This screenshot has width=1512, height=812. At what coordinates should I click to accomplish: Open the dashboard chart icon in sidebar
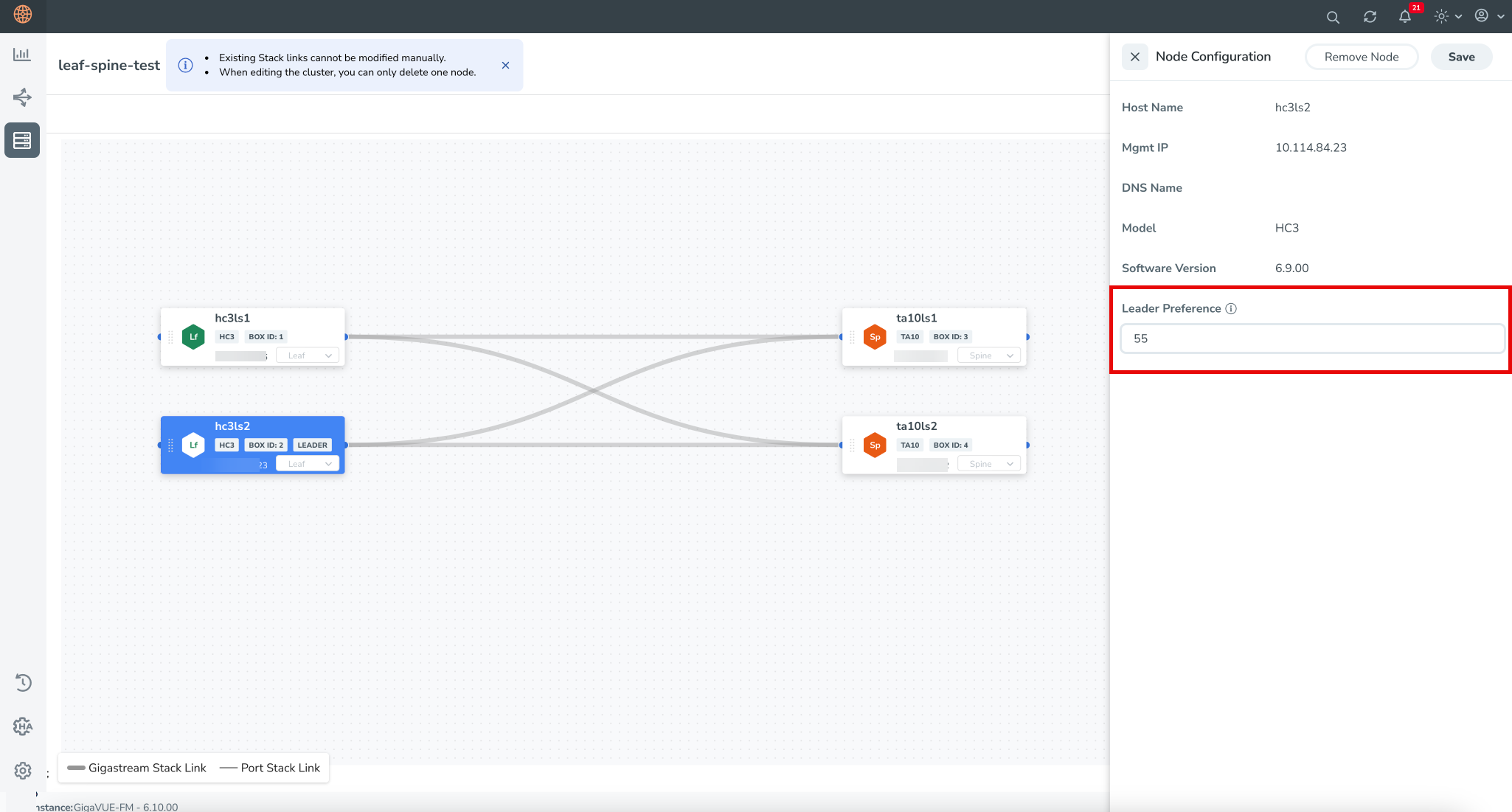click(22, 55)
